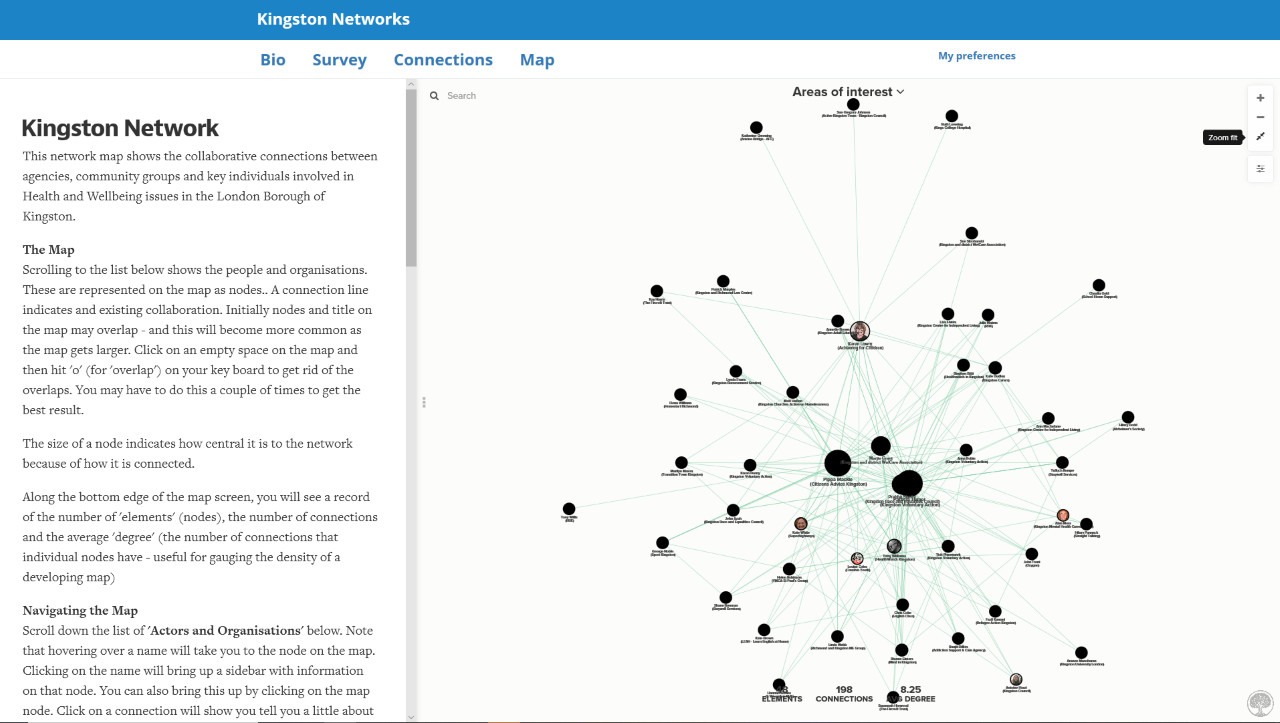Viewport: 1280px width, 723px height.
Task: Click the Healthwatch Kingston photo node
Action: (x=894, y=547)
